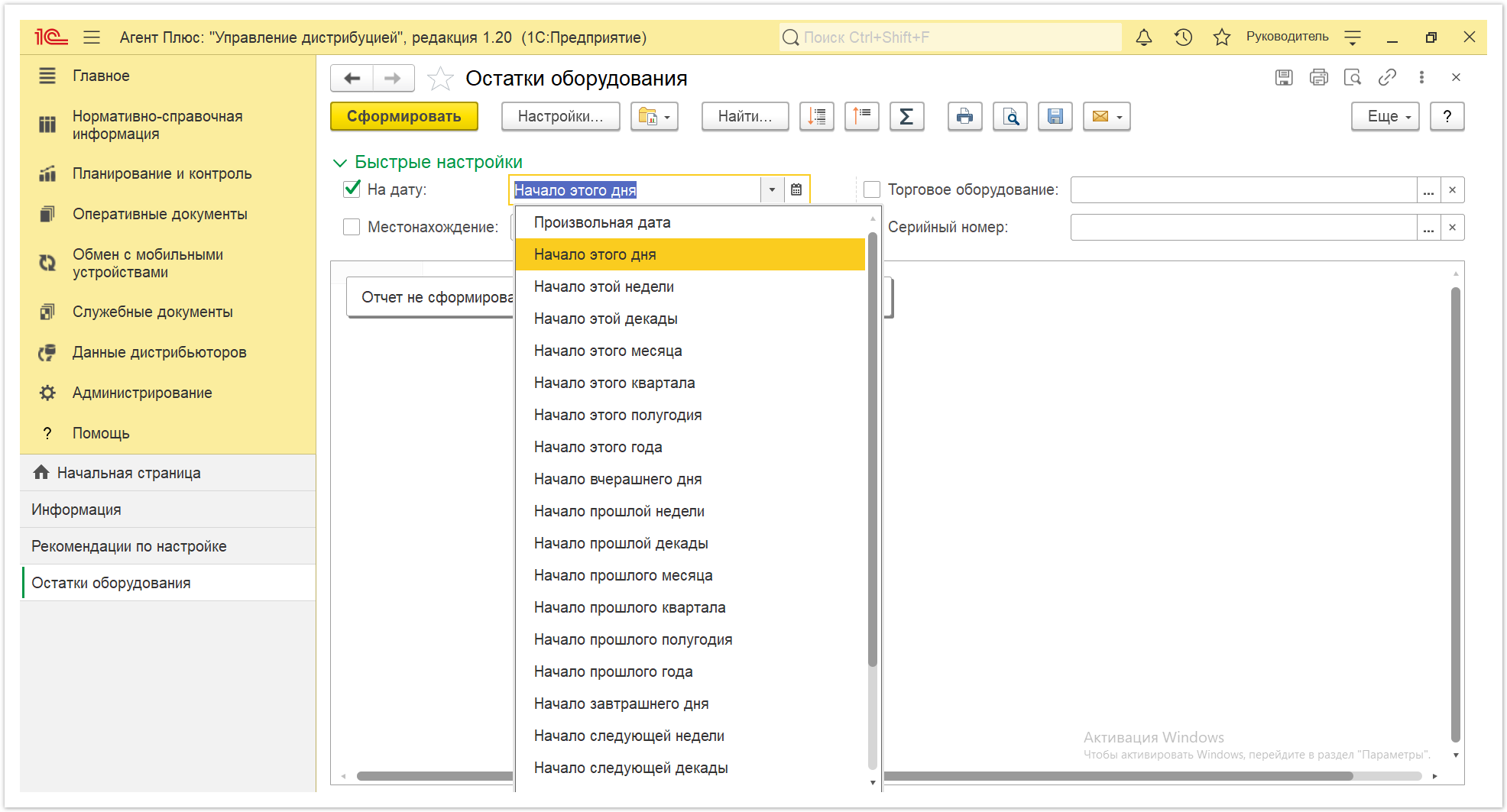Add report to favorites with star icon
This screenshot has height=812, width=1507.
pos(440,79)
